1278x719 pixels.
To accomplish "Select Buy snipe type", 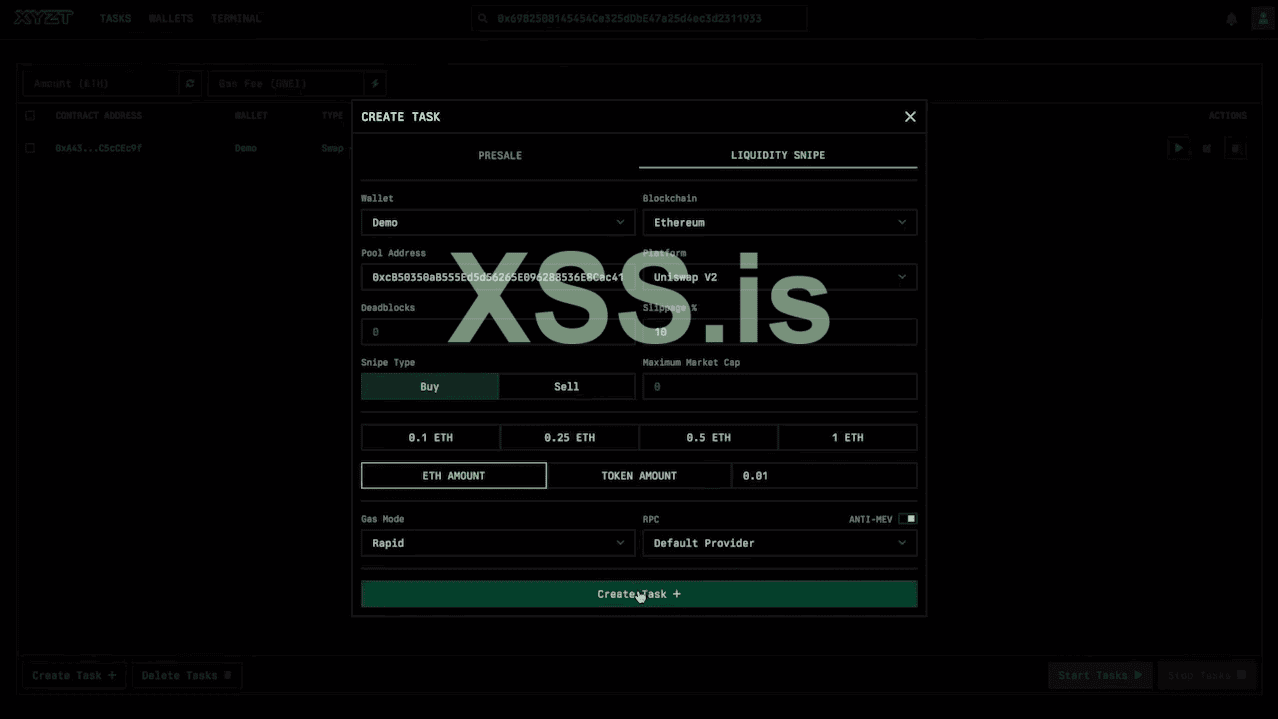I will (x=429, y=387).
